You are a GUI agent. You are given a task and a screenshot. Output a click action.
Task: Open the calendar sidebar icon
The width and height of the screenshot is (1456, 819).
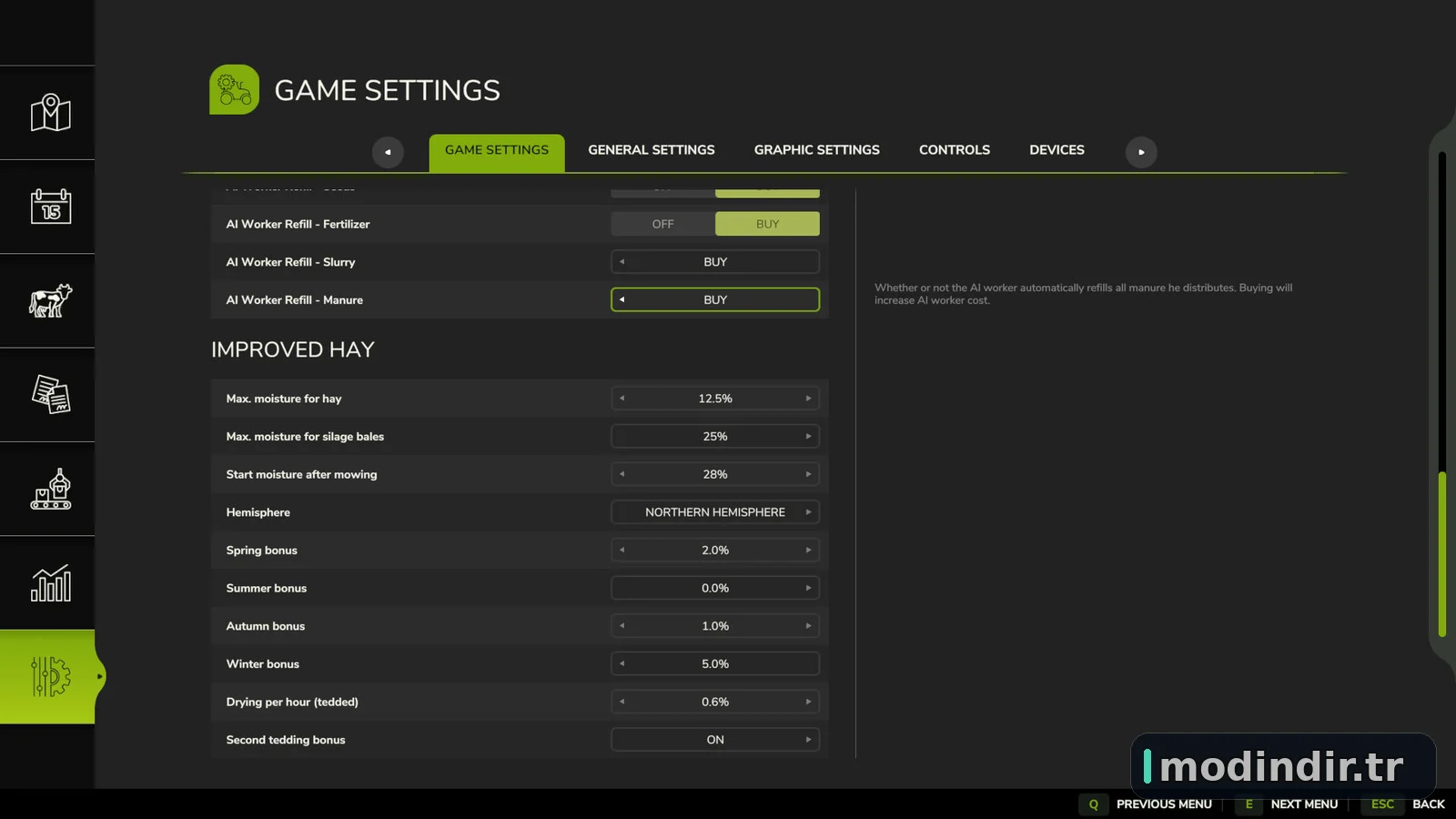[x=50, y=207]
